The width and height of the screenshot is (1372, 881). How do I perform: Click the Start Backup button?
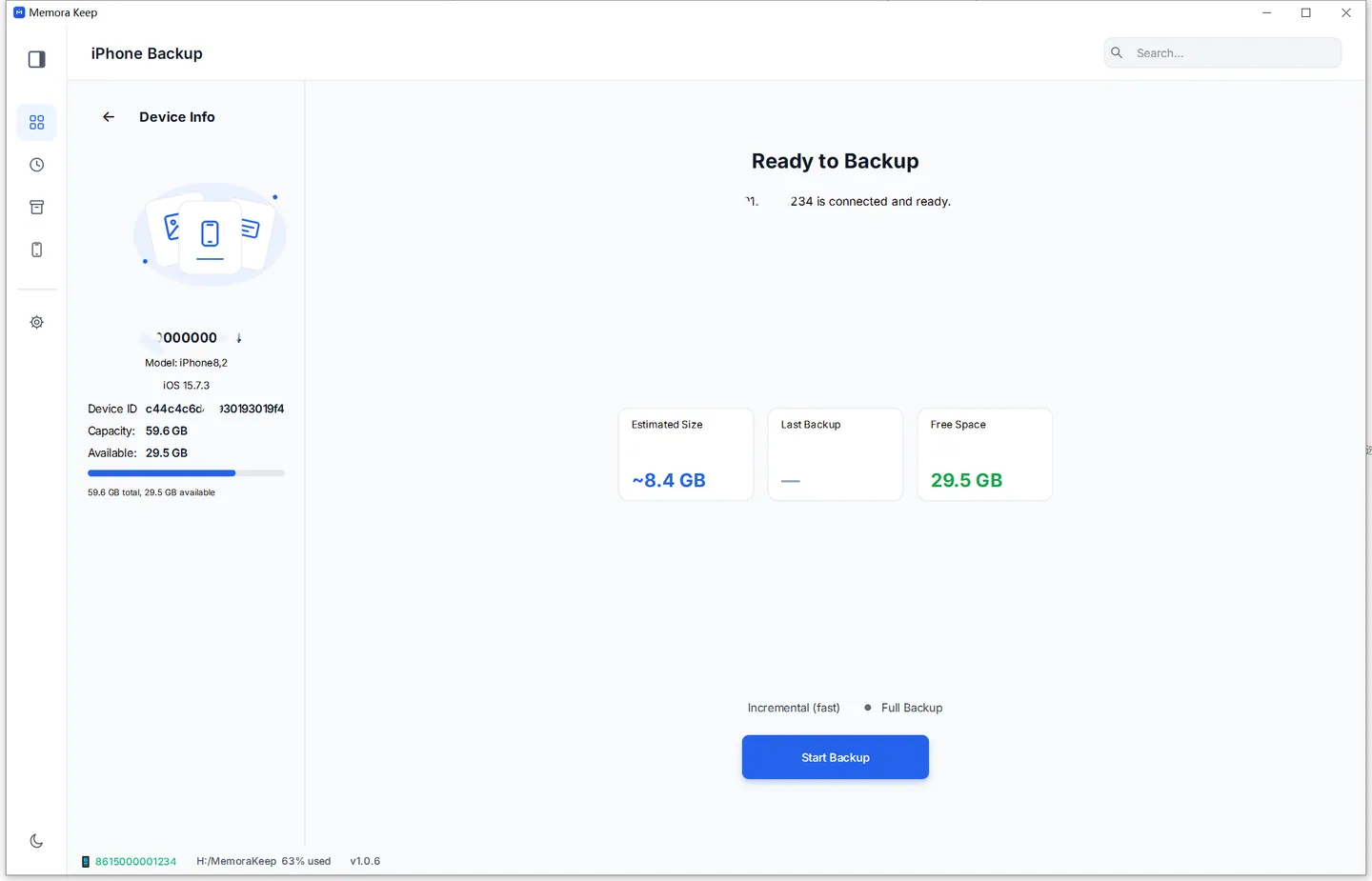pyautogui.click(x=836, y=757)
